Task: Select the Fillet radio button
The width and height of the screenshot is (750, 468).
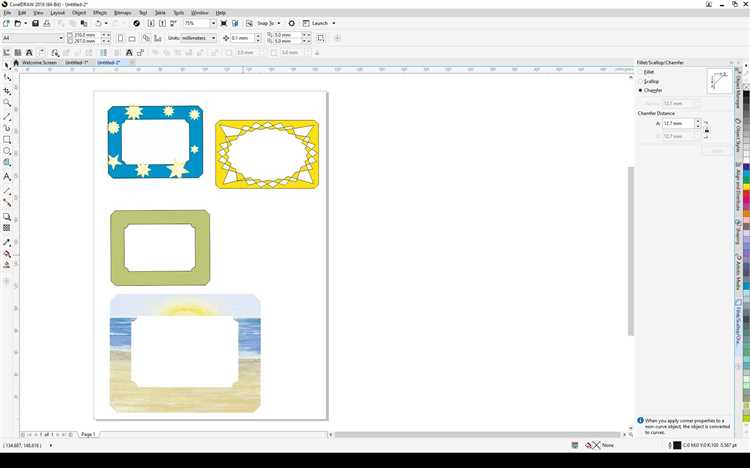Action: click(641, 72)
